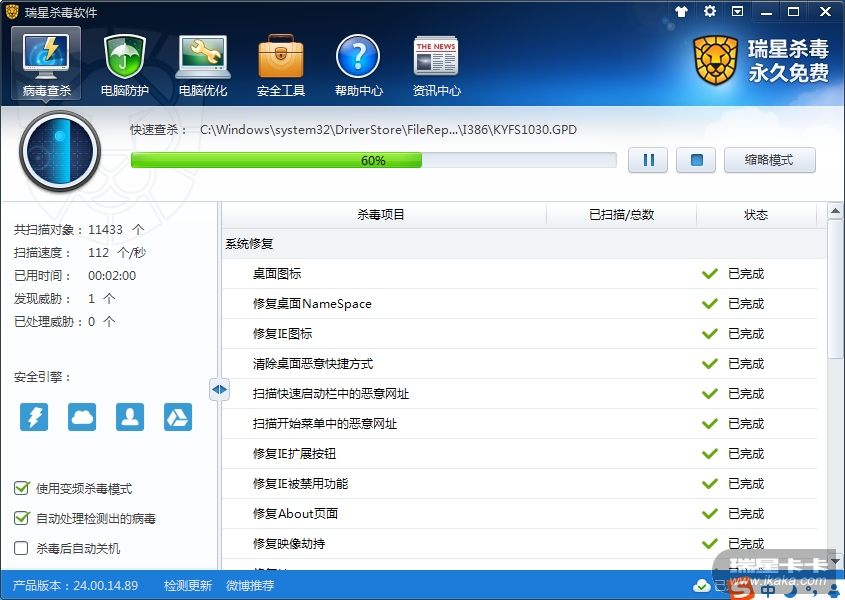This screenshot has width=845, height=600.
Task: Enable 杀毒后自动关机 checkbox
Action: coord(22,548)
